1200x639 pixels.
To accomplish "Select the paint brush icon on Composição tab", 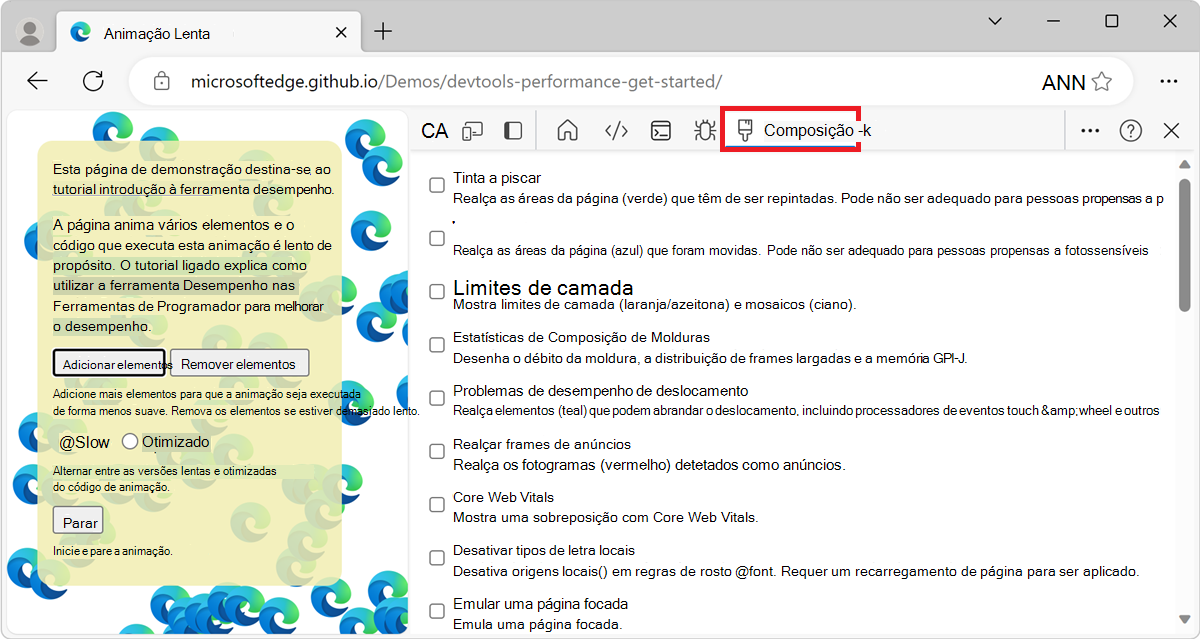I will 744,130.
